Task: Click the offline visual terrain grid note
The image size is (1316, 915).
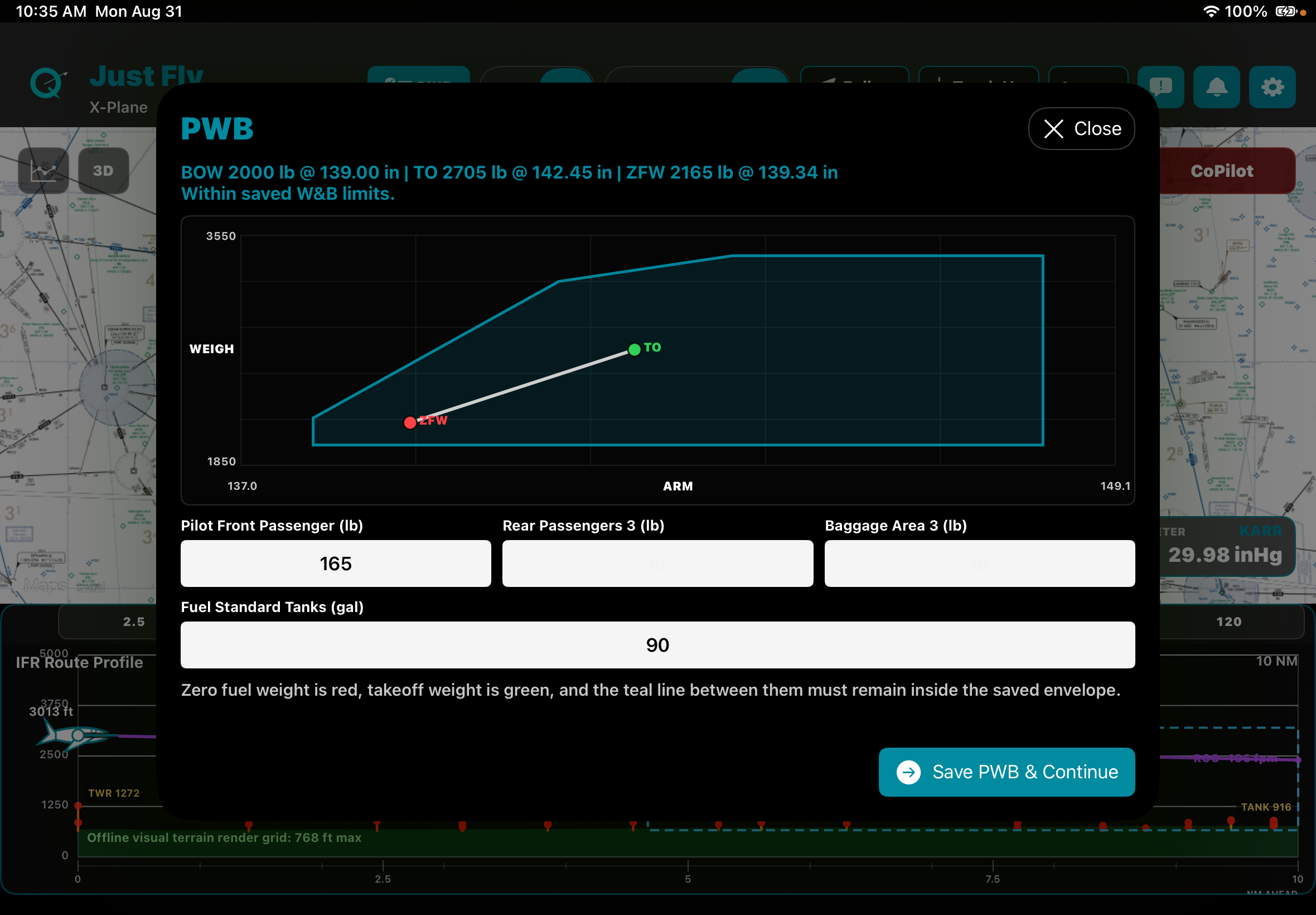Action: pos(224,837)
